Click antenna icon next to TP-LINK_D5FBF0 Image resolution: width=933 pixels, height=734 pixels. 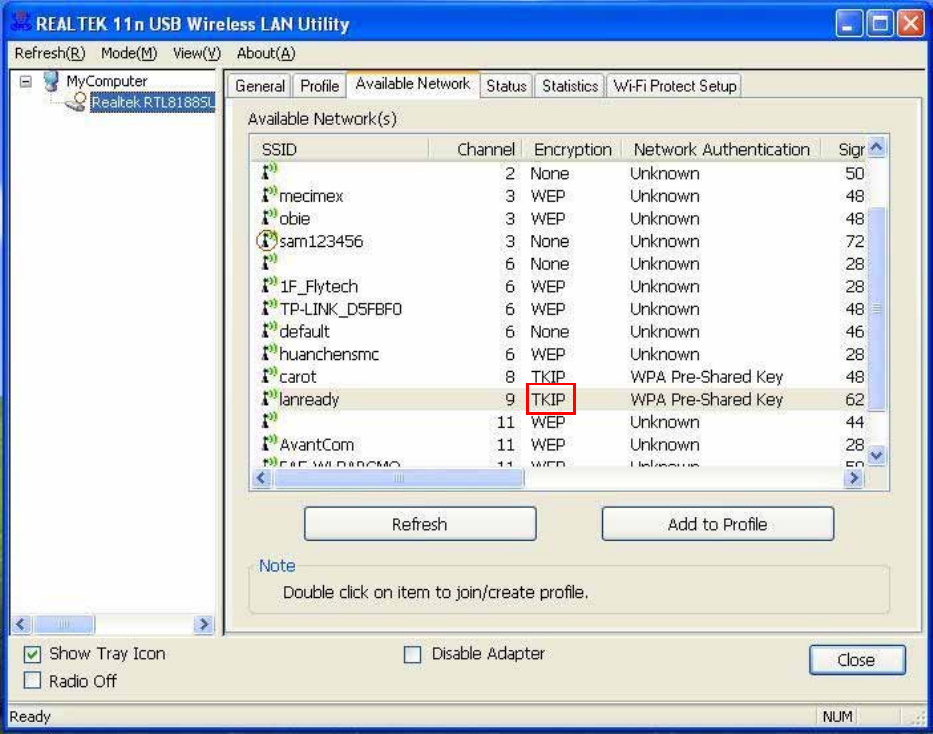tap(270, 308)
